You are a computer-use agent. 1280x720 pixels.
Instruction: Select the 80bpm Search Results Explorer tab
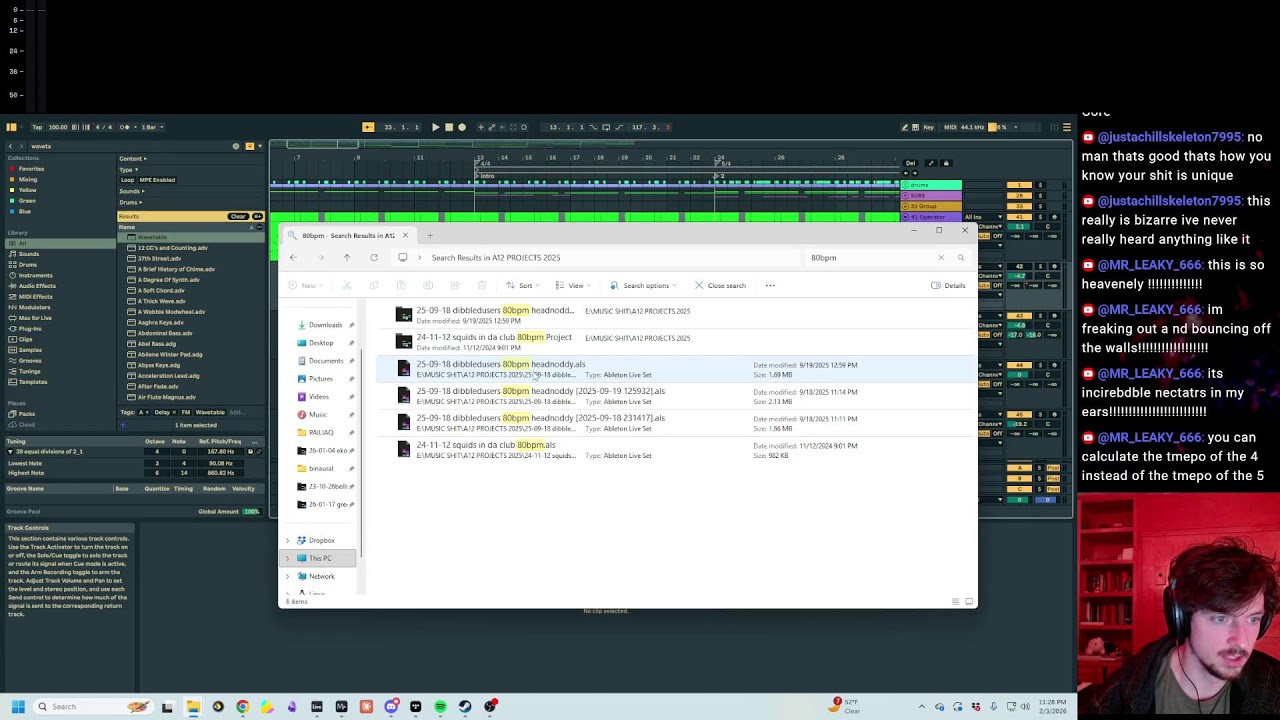[x=350, y=236]
